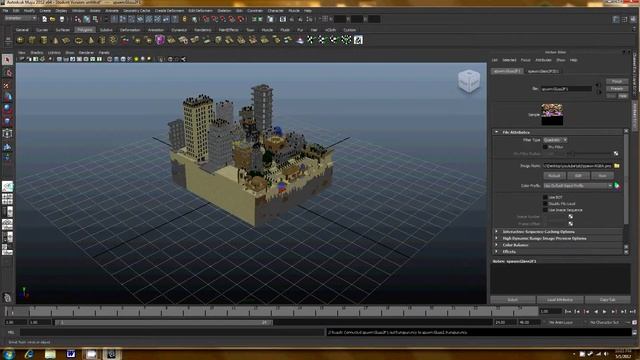Screen dimensions: 640x360
Task: Open the Render View window icon
Action: (282, 19)
